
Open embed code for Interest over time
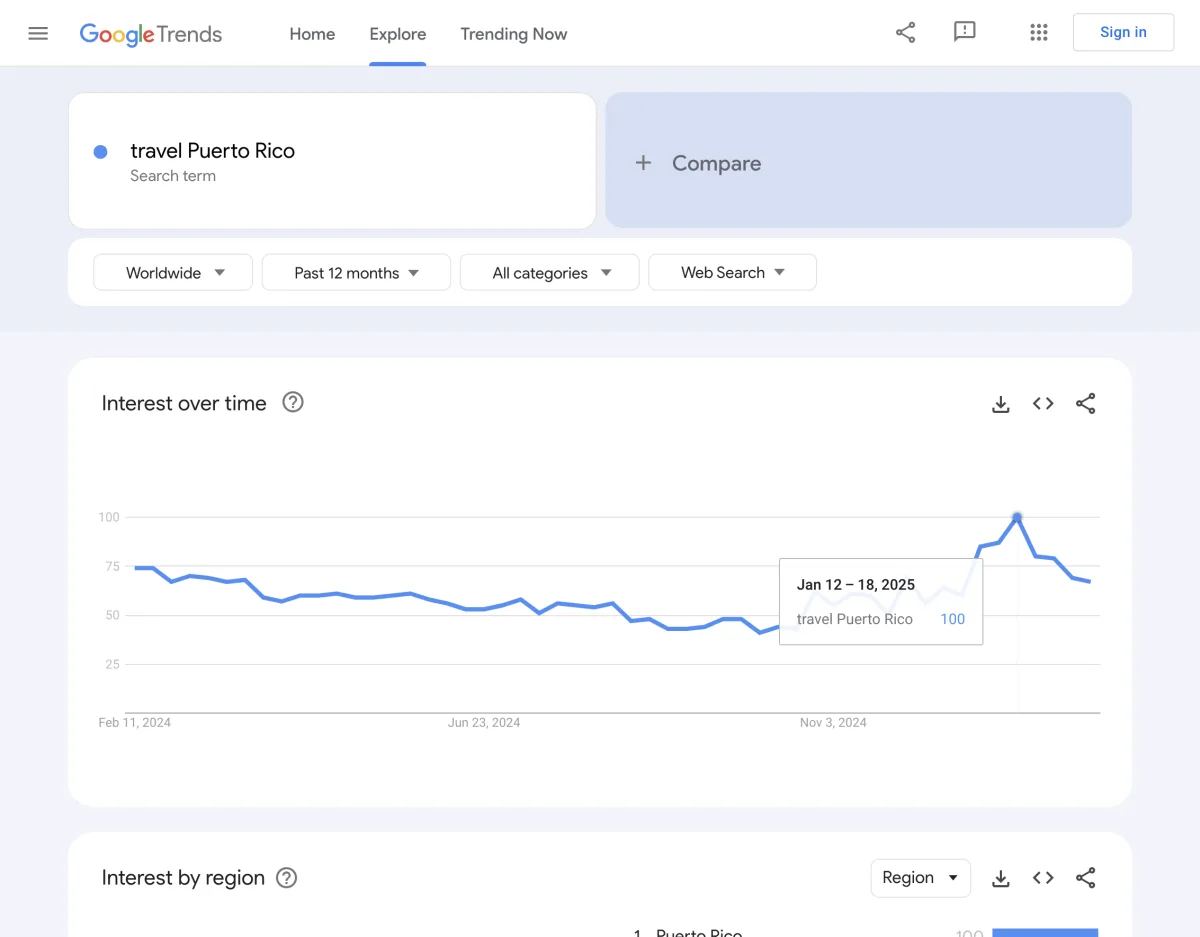(x=1043, y=404)
